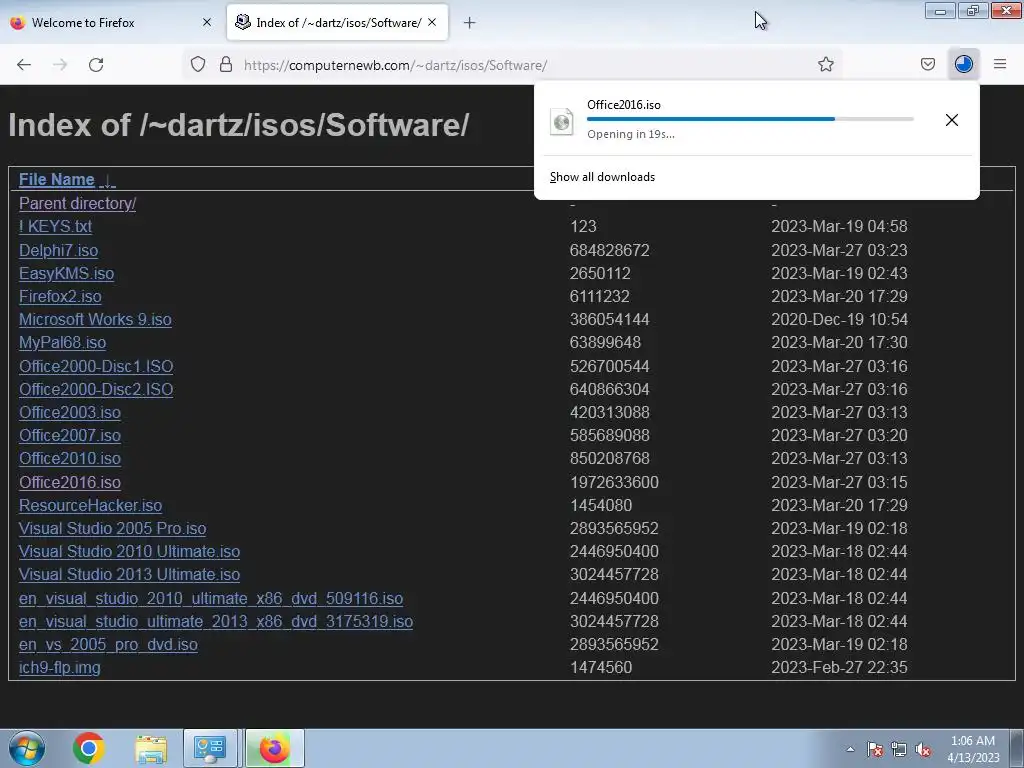Screen dimensions: 1024x768
Task: Open the taskbar clock and date
Action: (x=973, y=749)
